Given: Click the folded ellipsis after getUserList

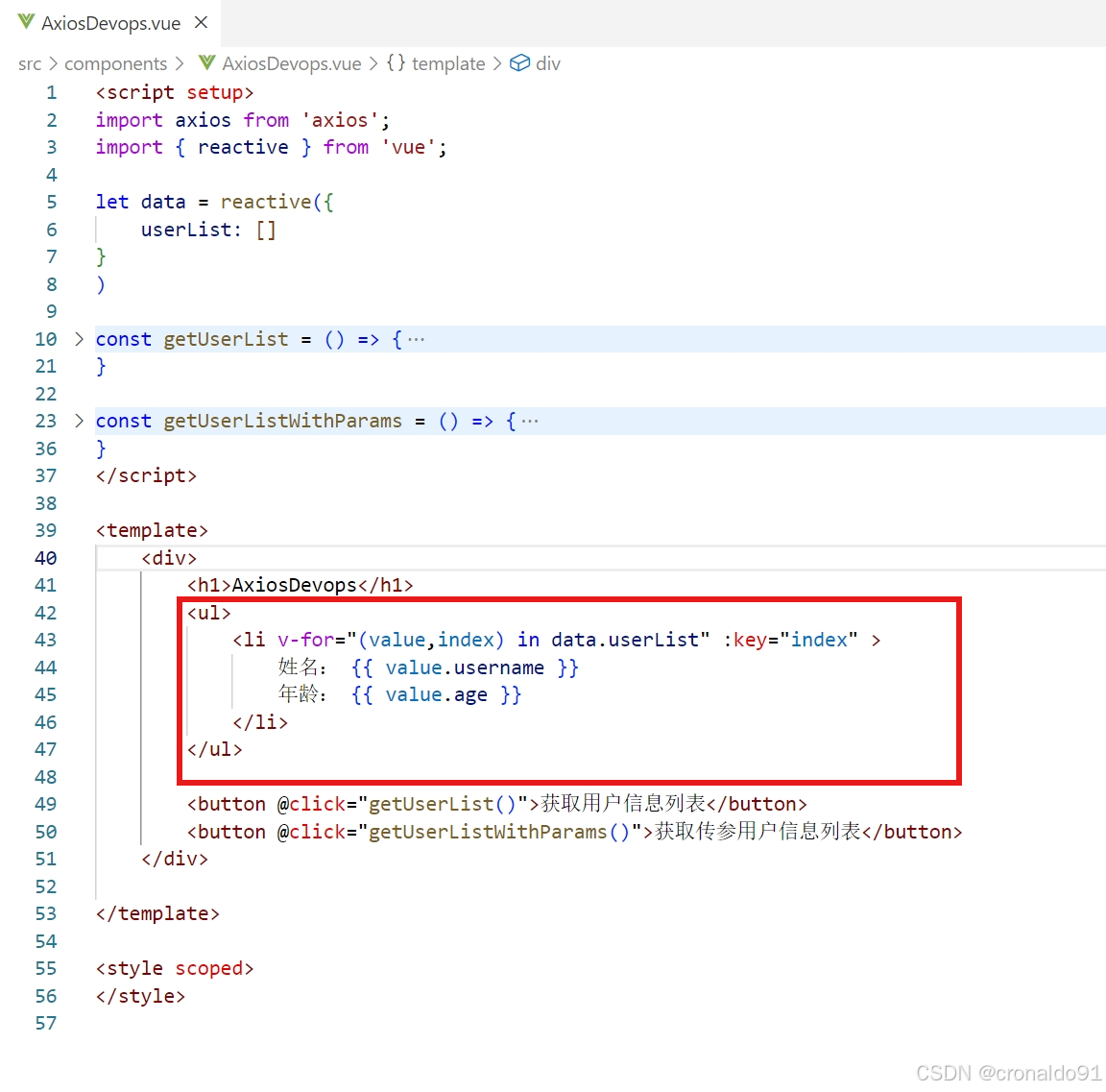Looking at the screenshot, I should pos(416,340).
